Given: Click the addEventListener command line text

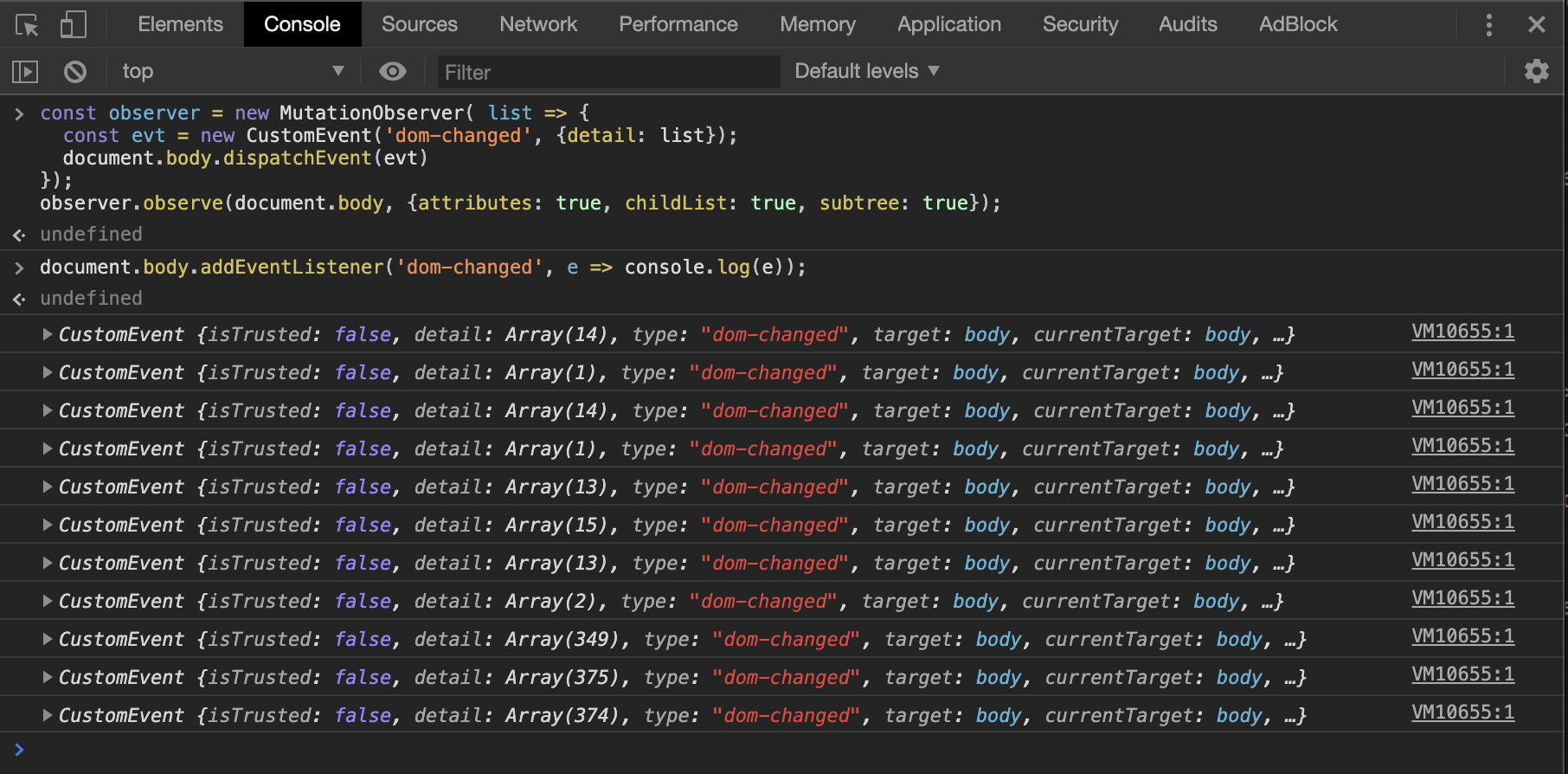Looking at the screenshot, I should coord(422,268).
